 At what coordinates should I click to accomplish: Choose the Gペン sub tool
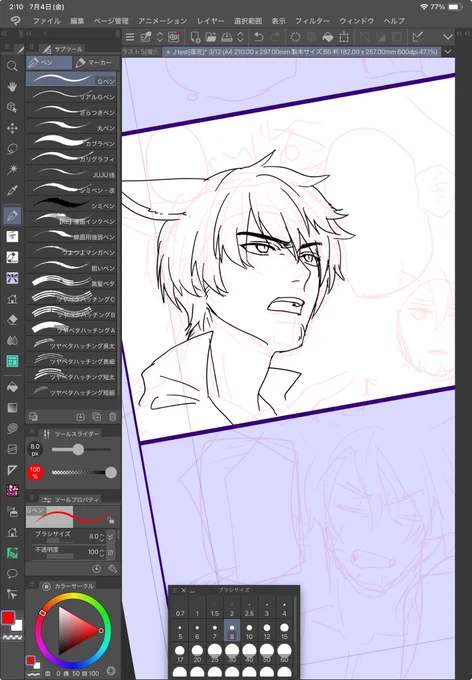(72, 79)
